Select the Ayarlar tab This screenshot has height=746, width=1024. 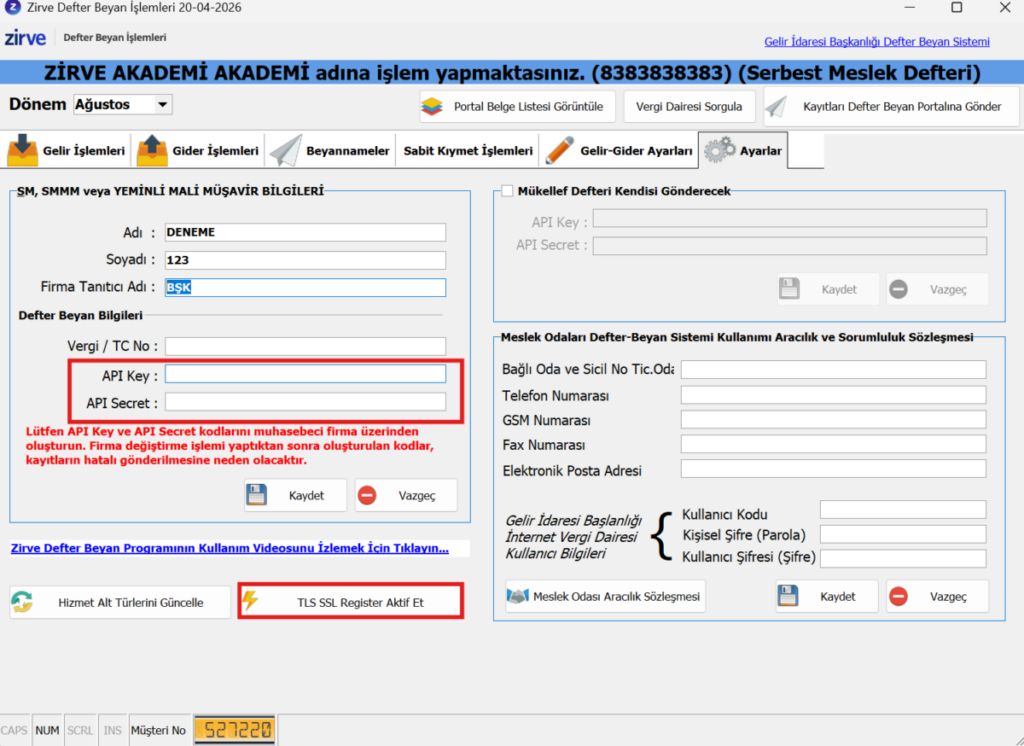tap(743, 150)
